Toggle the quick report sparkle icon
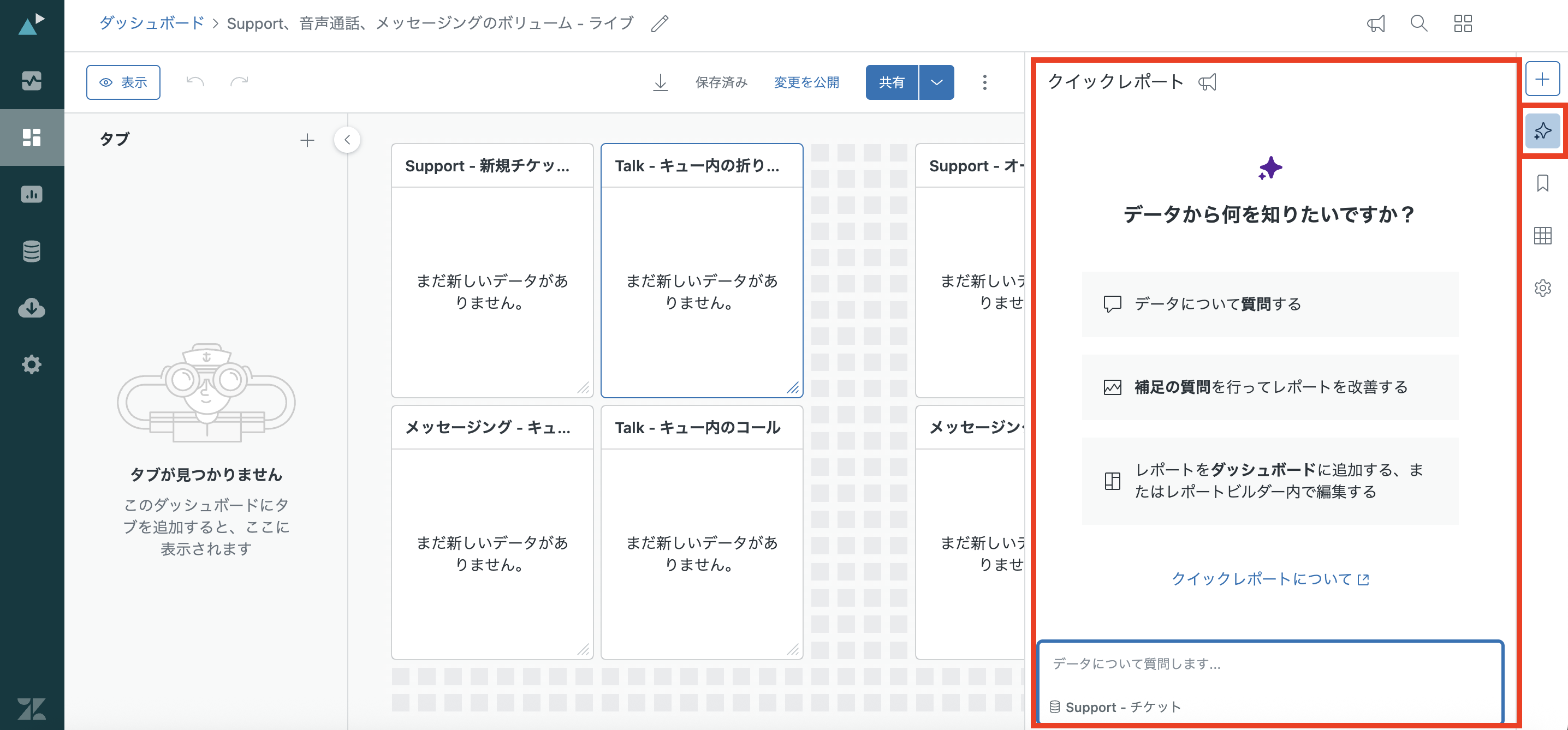 click(x=1542, y=131)
